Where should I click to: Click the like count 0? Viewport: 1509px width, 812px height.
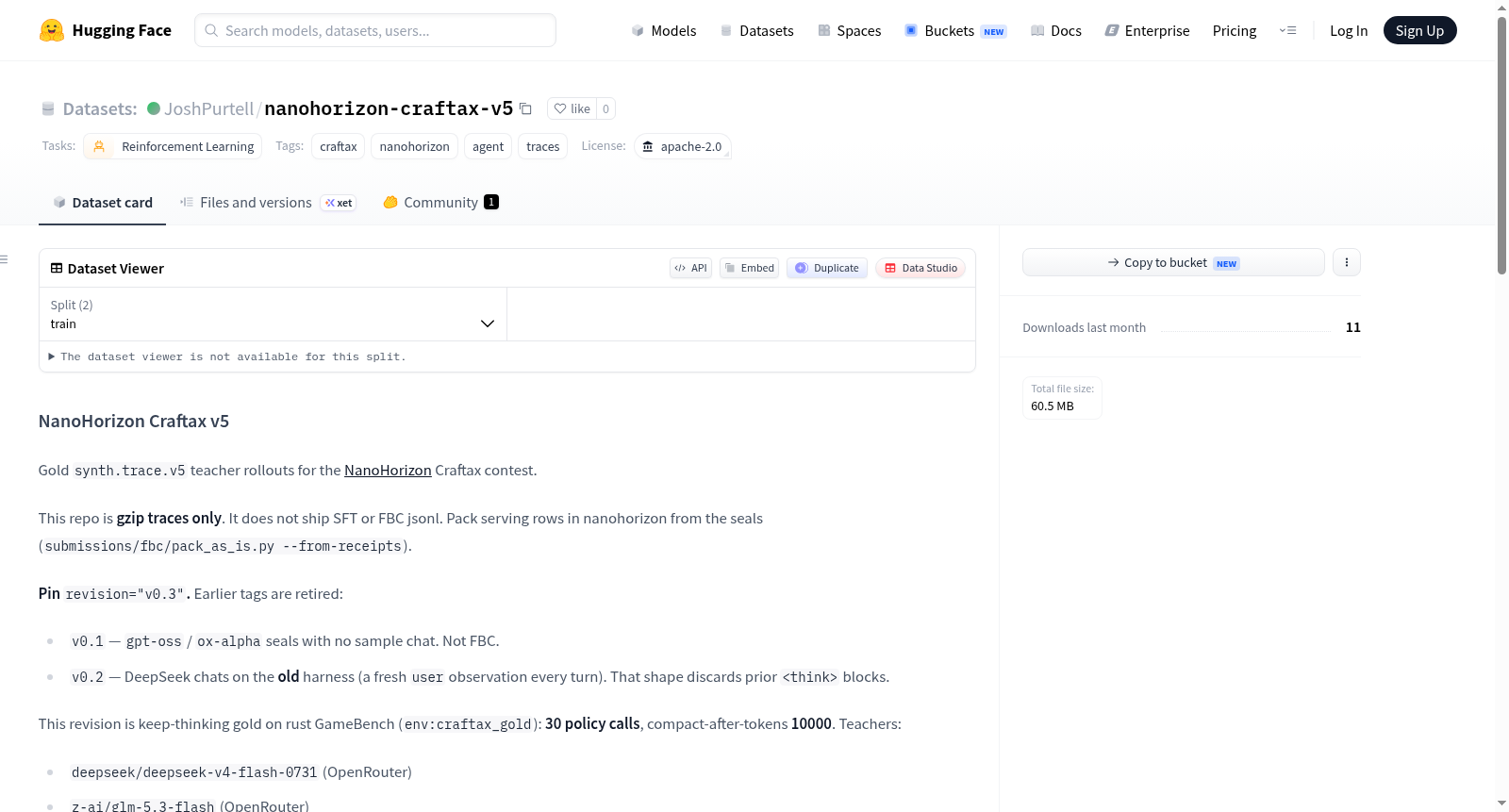pyautogui.click(x=605, y=109)
